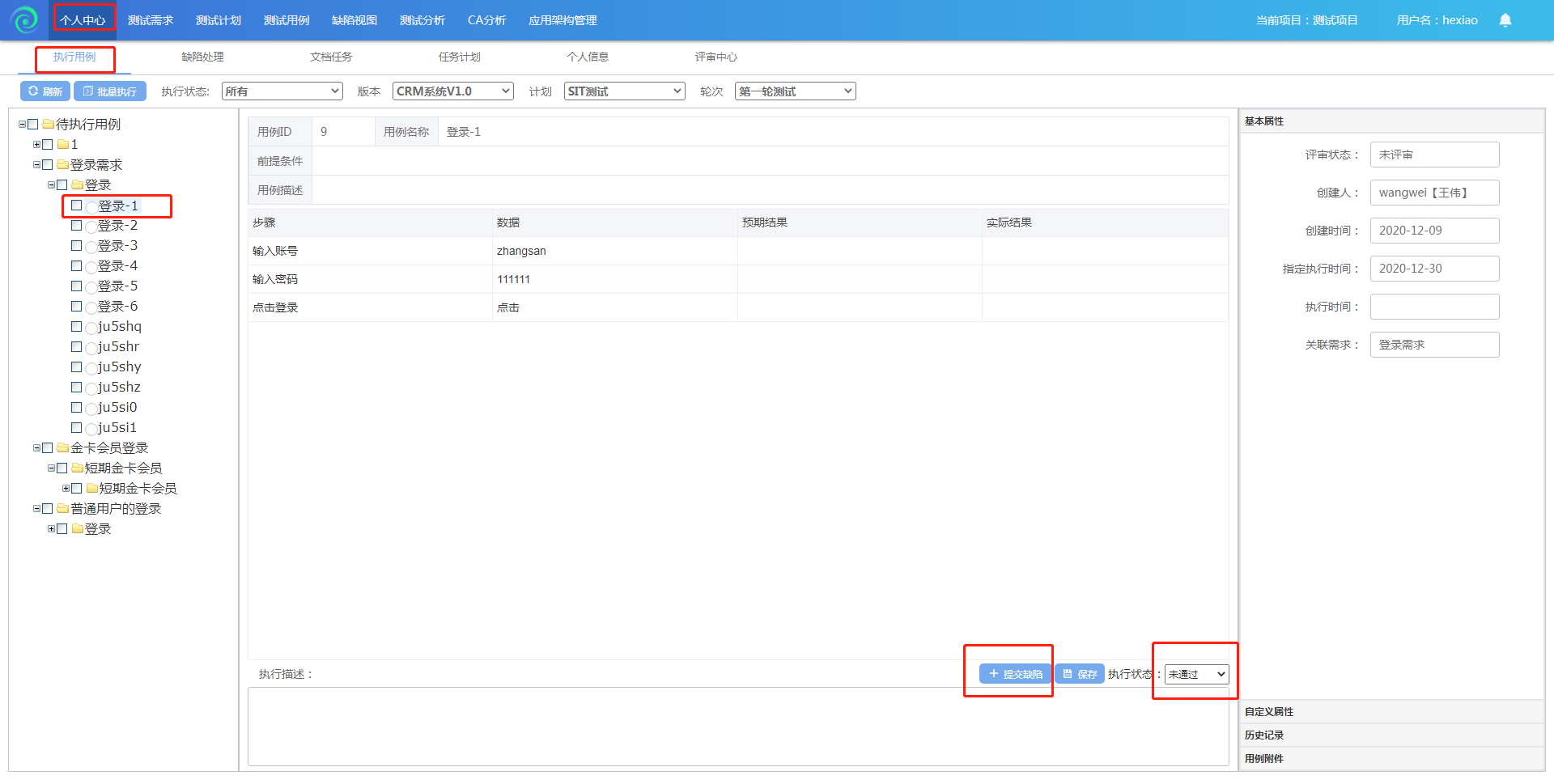Expand the 历史记录 panel section
Screen dimensions: 1554x784
1264,735
